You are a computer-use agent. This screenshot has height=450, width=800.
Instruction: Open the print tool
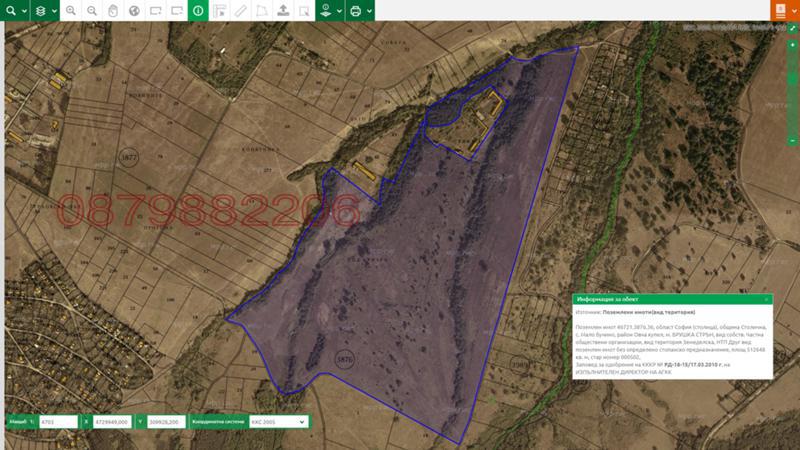coord(355,11)
